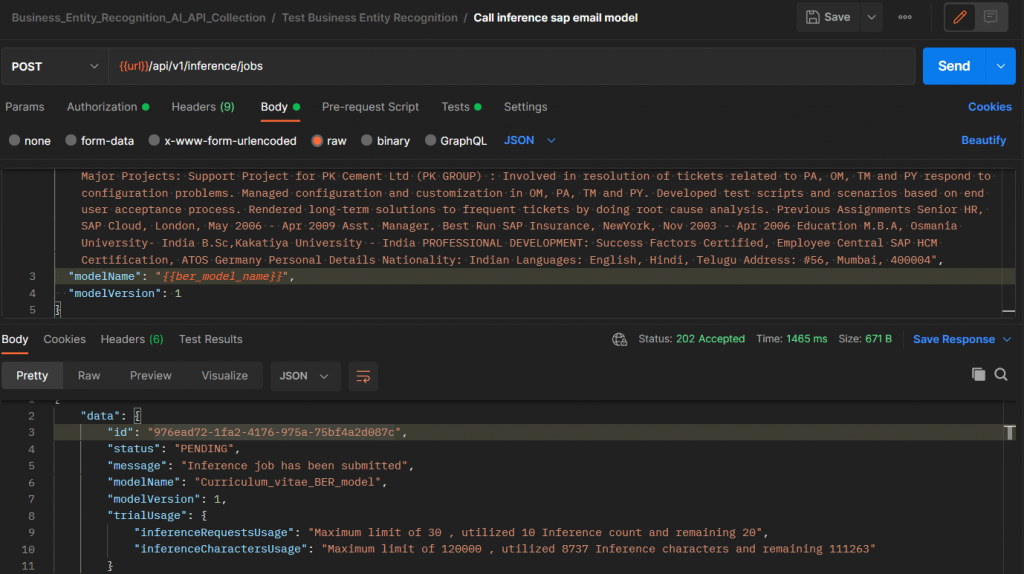Click the network globe icon
The width and height of the screenshot is (1024, 574).
point(619,340)
